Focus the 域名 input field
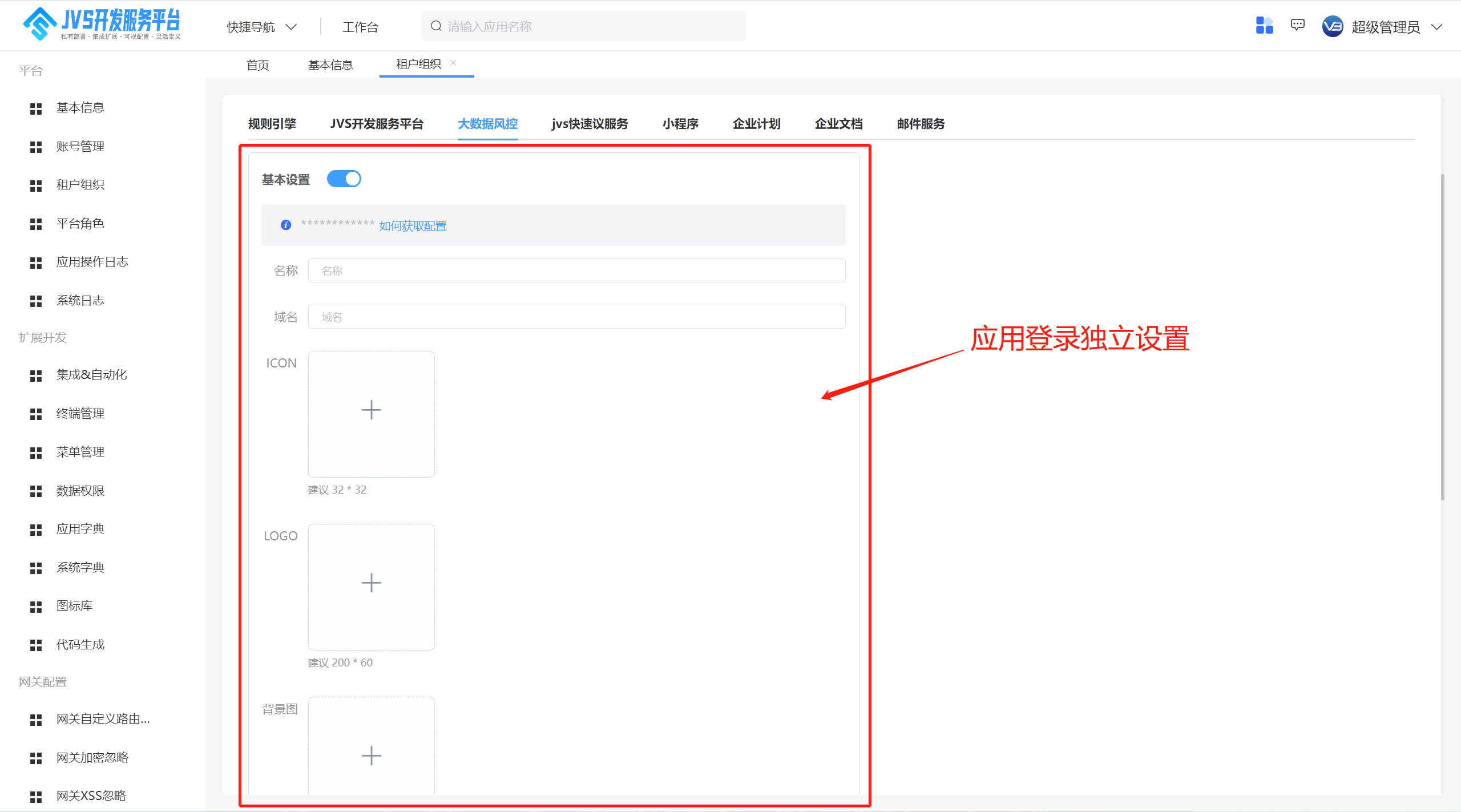The width and height of the screenshot is (1461, 812). click(x=576, y=317)
